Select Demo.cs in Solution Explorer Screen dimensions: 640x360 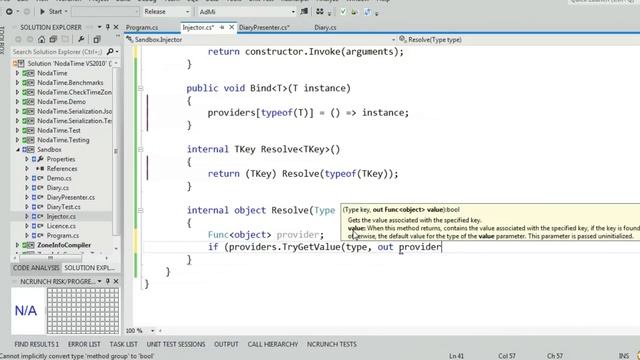(59, 178)
